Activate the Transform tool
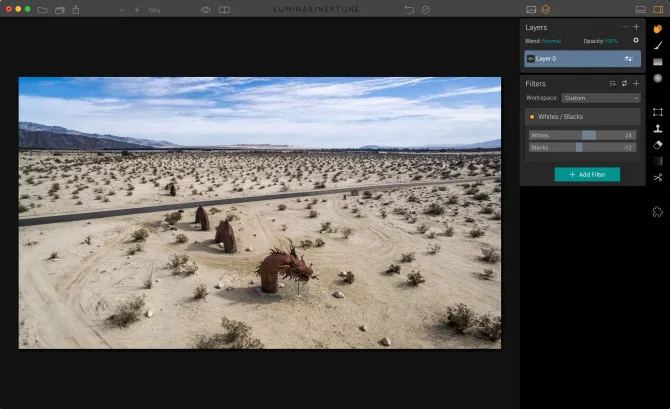Viewport: 670px width, 409px height. point(658,112)
